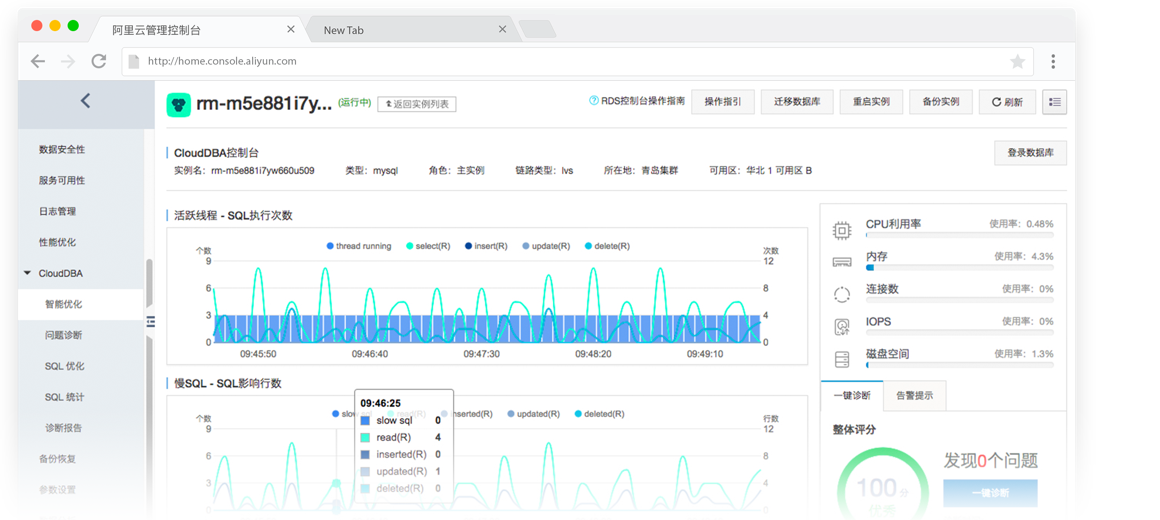Click the 磁盘空间 usage bar
This screenshot has height=520, width=1160.
coord(960,365)
